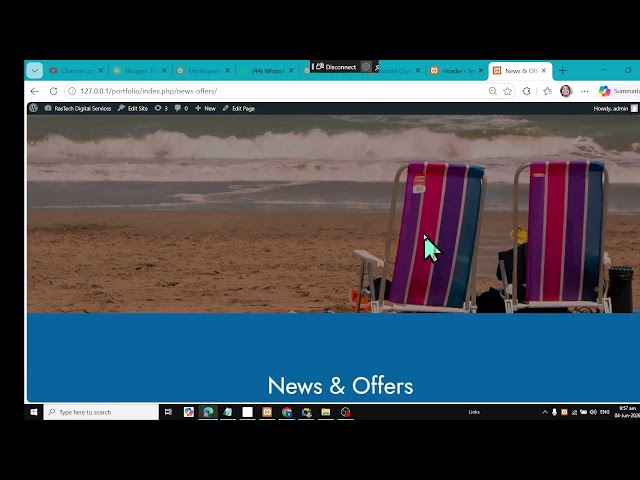
Task: Click the Copilot Summarize button
Action: click(619, 91)
